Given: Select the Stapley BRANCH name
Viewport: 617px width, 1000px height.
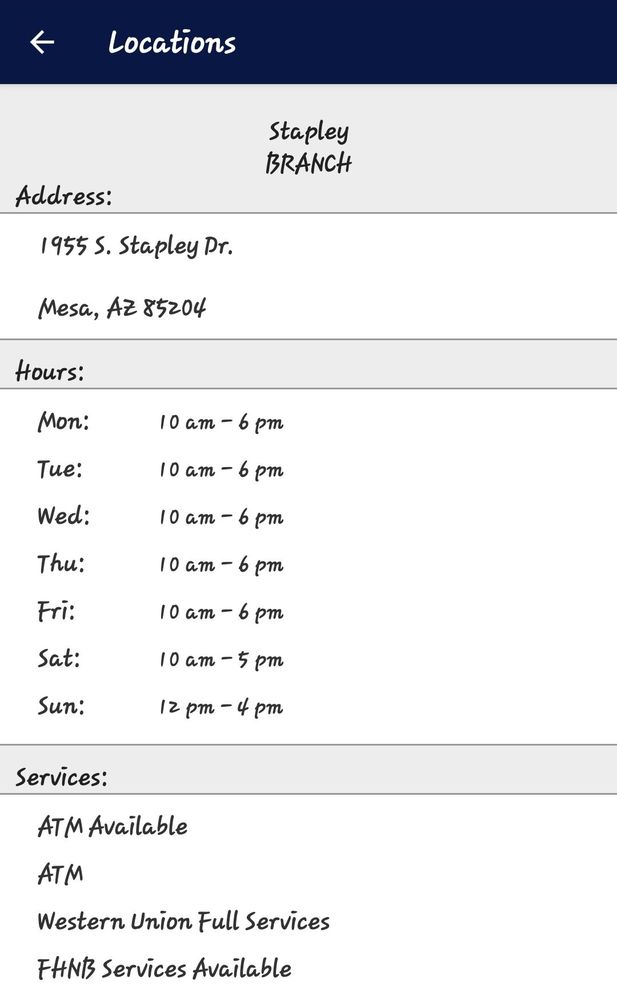Looking at the screenshot, I should [308, 147].
